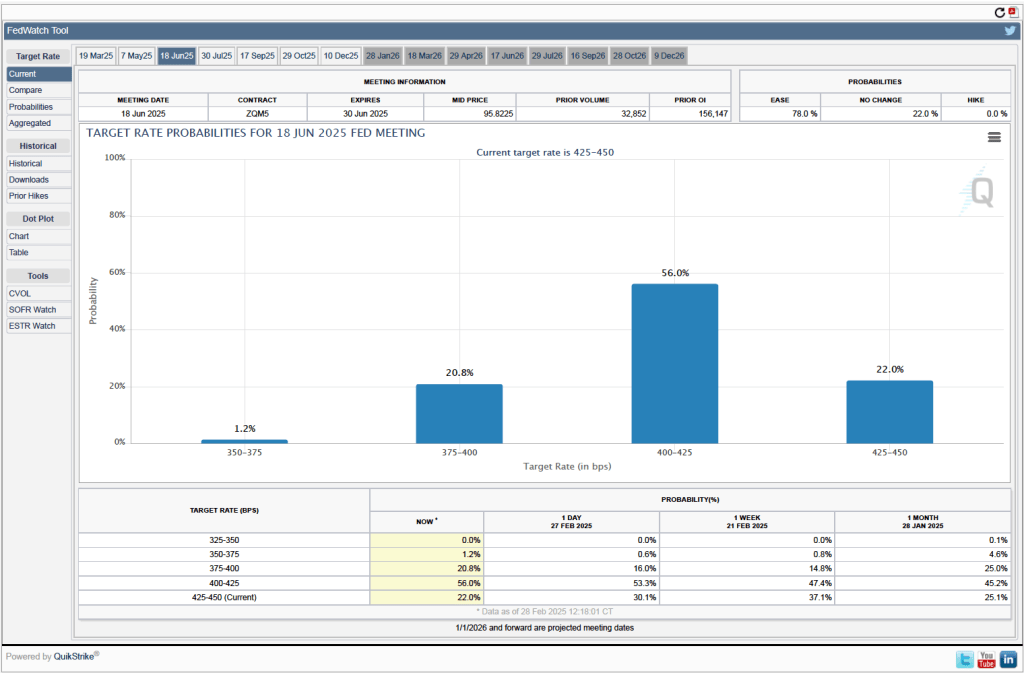
Task: Select the 9 Dec26 meeting tab
Action: (669, 56)
